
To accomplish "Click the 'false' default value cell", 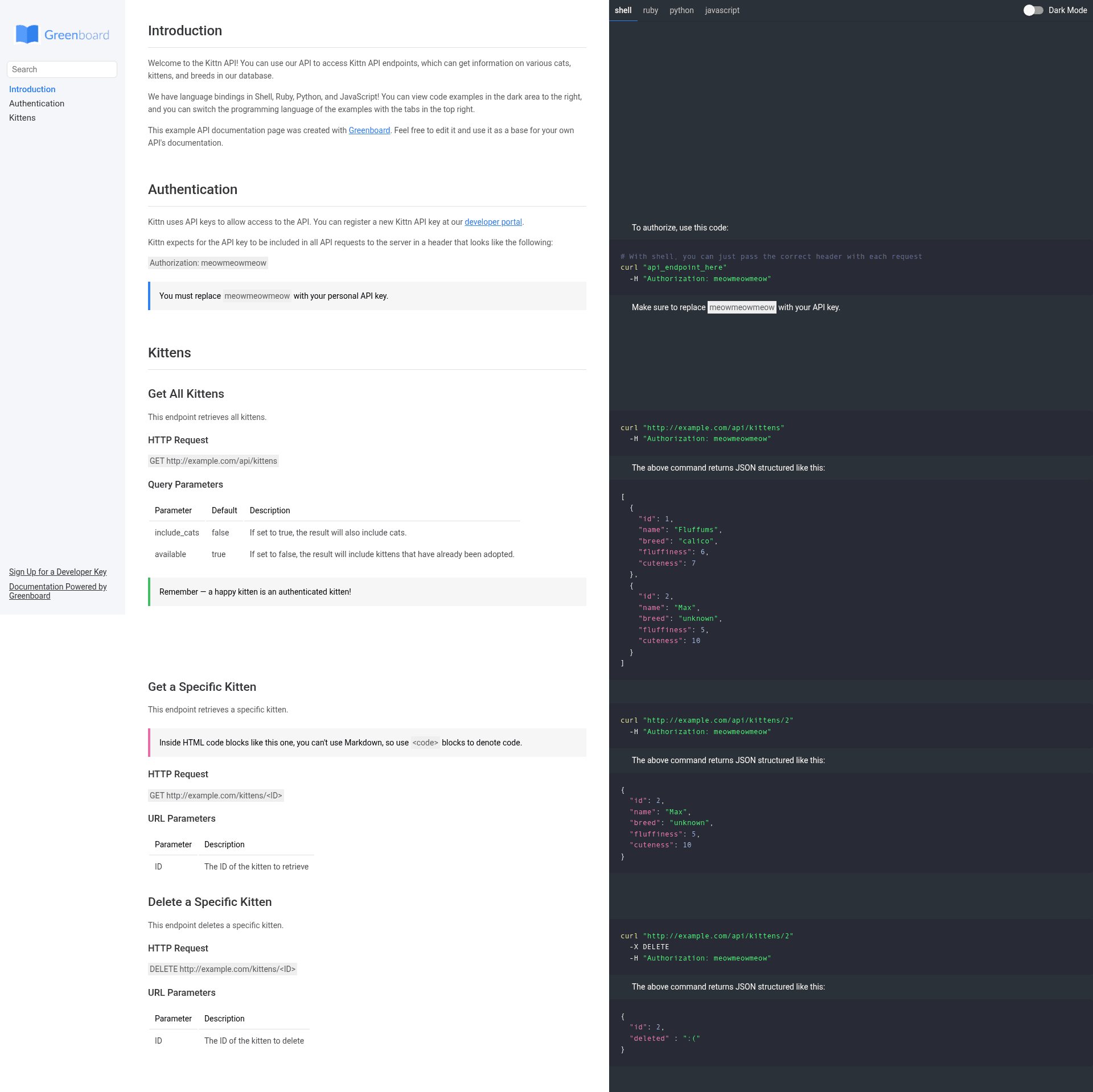I will coord(224,533).
